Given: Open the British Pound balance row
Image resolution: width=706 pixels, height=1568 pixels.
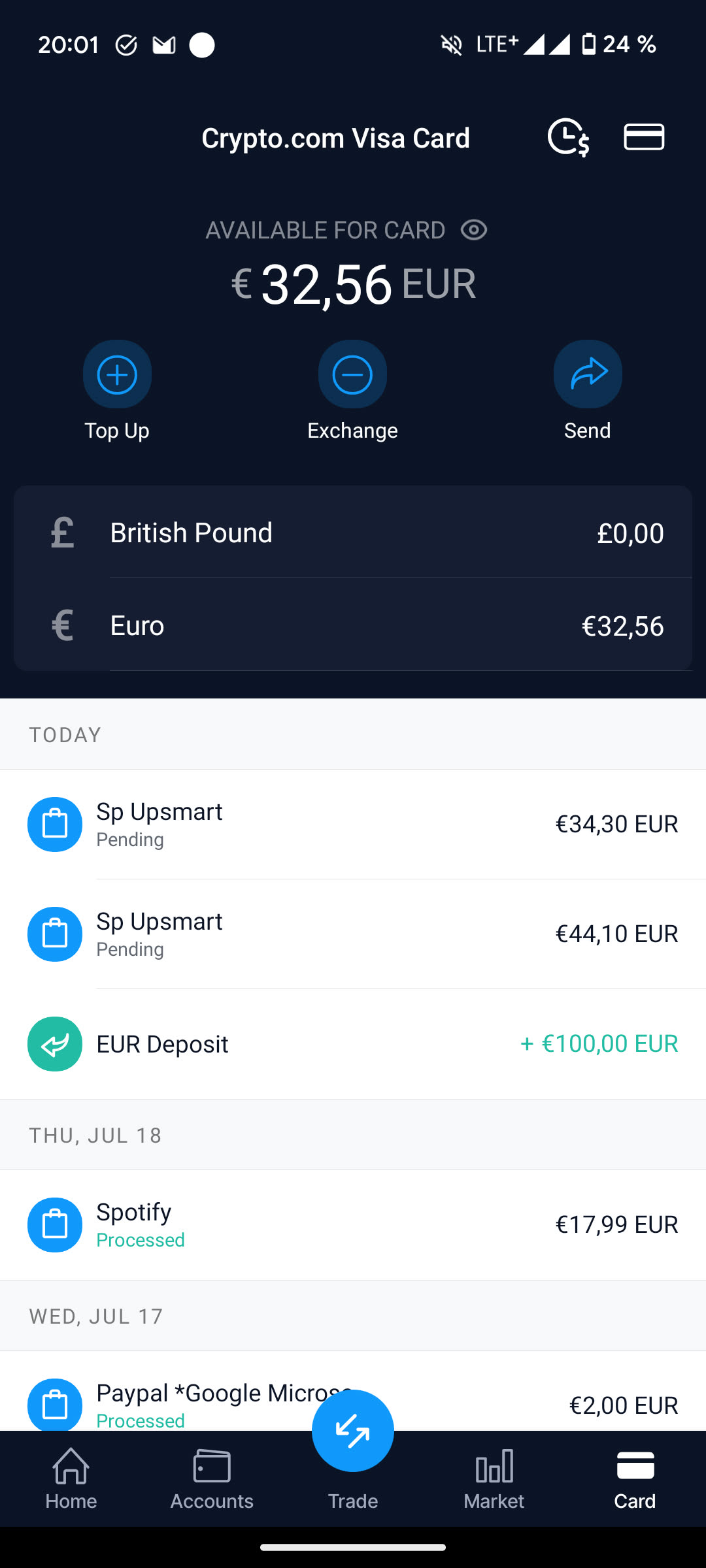Looking at the screenshot, I should click(x=353, y=532).
